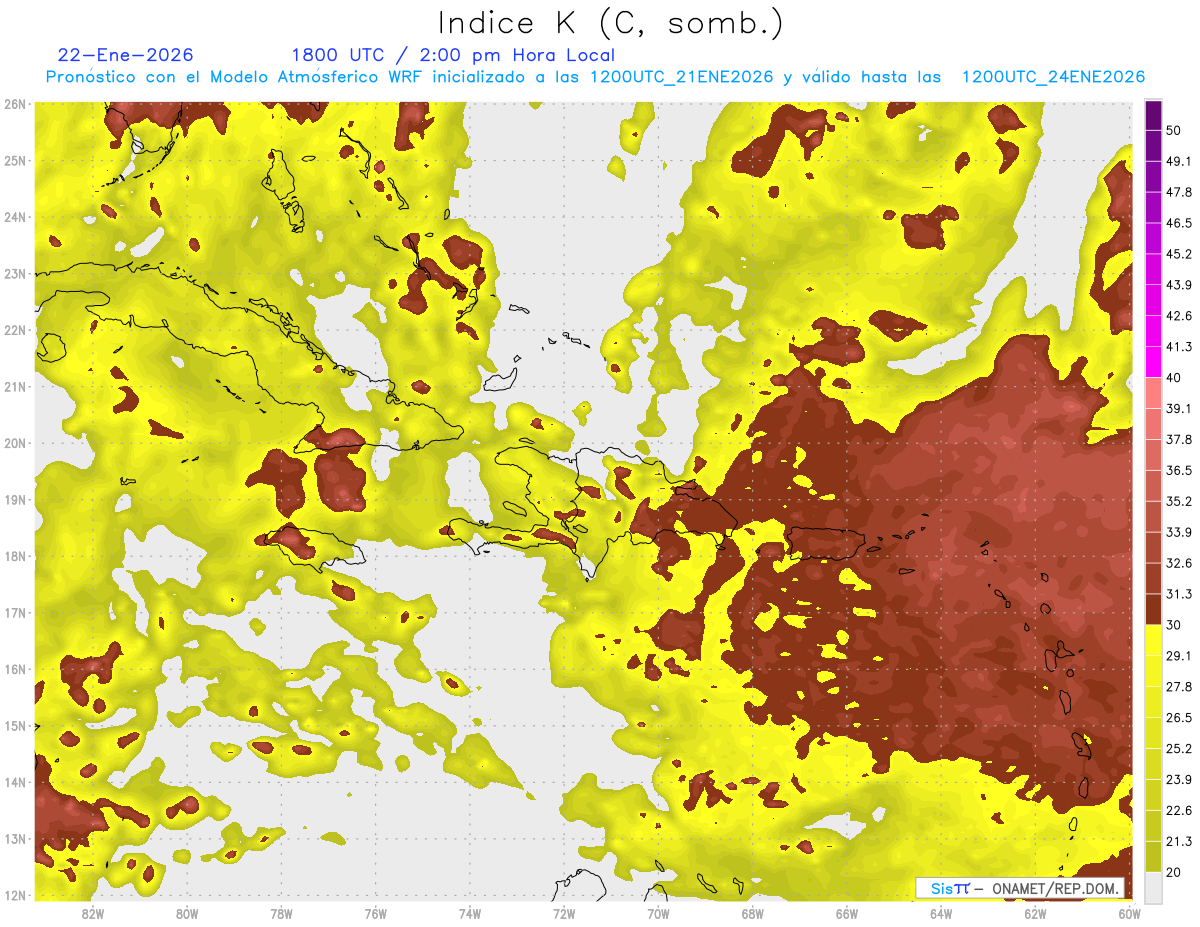Click colorbar value 45.2

(x=1179, y=254)
